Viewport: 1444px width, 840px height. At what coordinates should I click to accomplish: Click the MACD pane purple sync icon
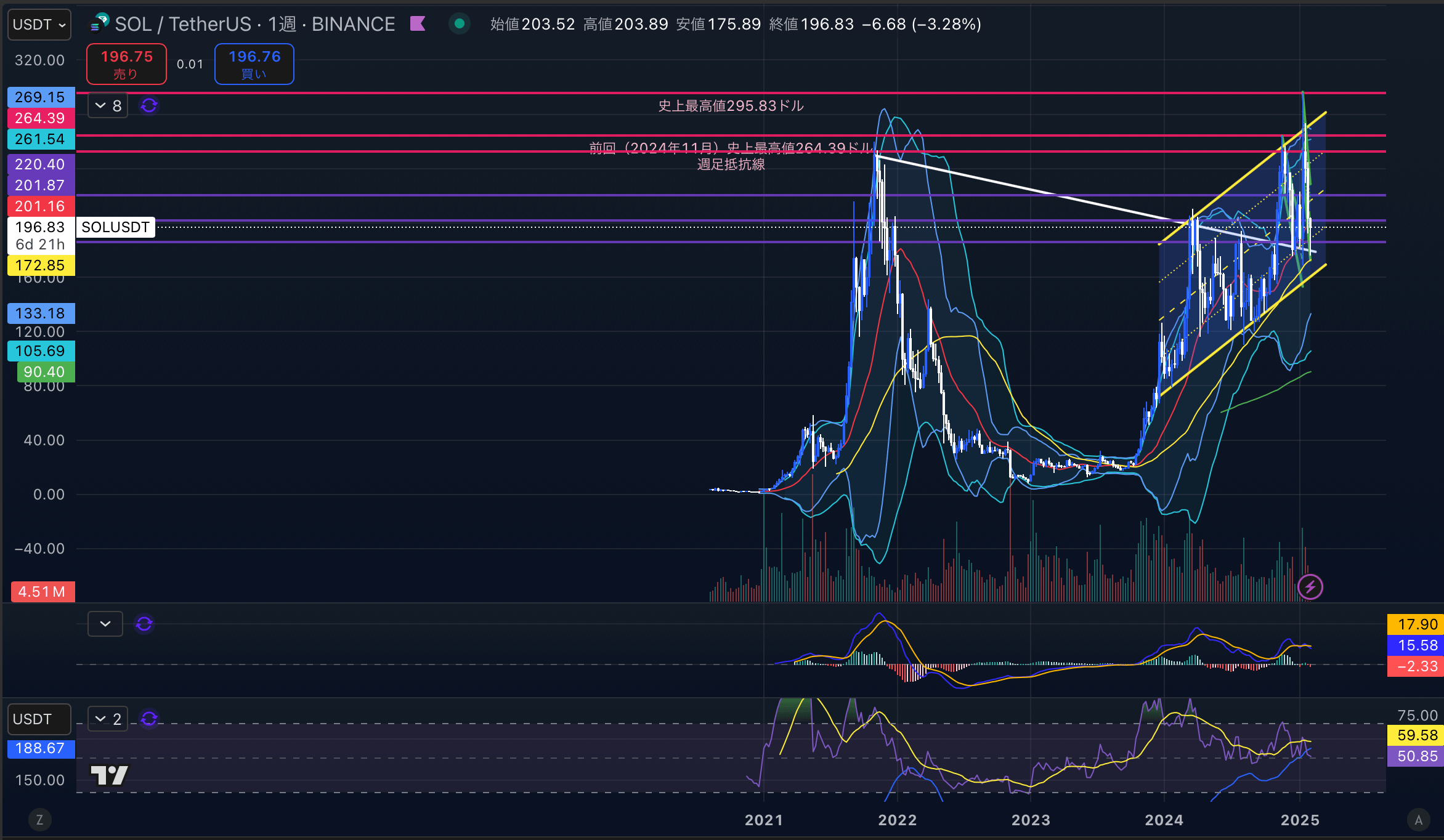pyautogui.click(x=144, y=624)
